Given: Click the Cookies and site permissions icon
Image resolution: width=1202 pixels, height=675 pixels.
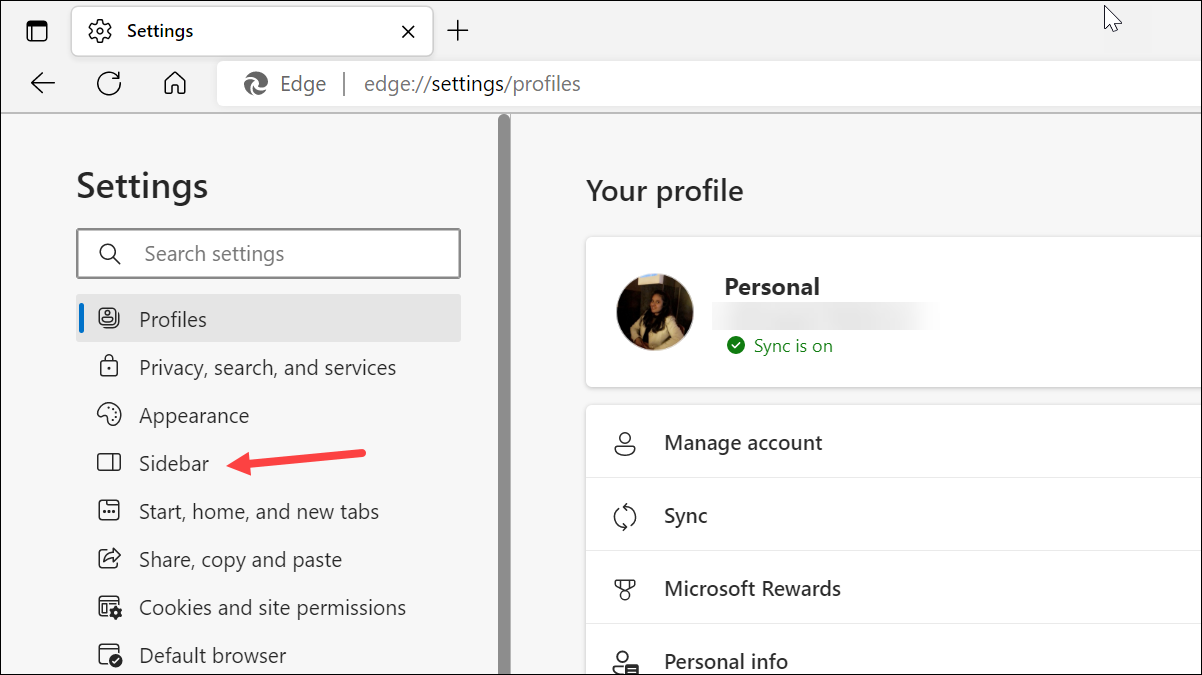Looking at the screenshot, I should click(x=109, y=607).
